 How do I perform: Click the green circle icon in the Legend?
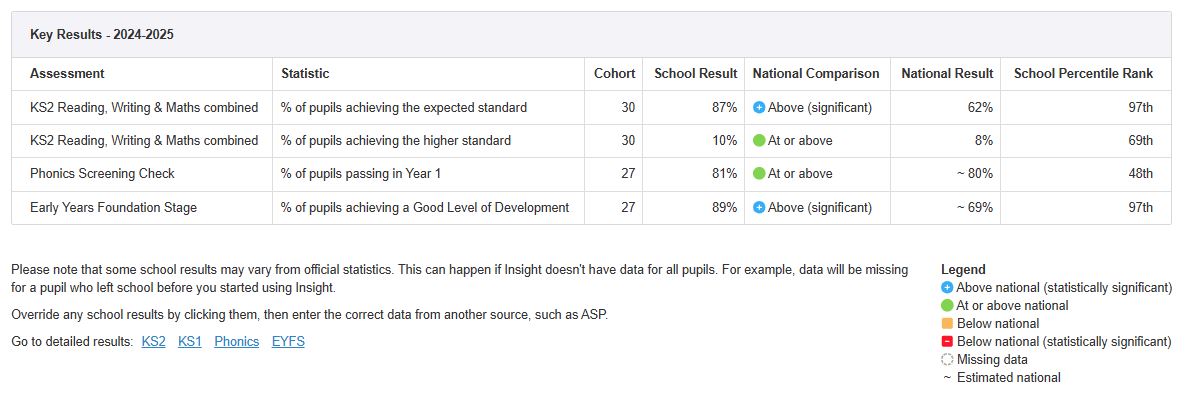947,305
